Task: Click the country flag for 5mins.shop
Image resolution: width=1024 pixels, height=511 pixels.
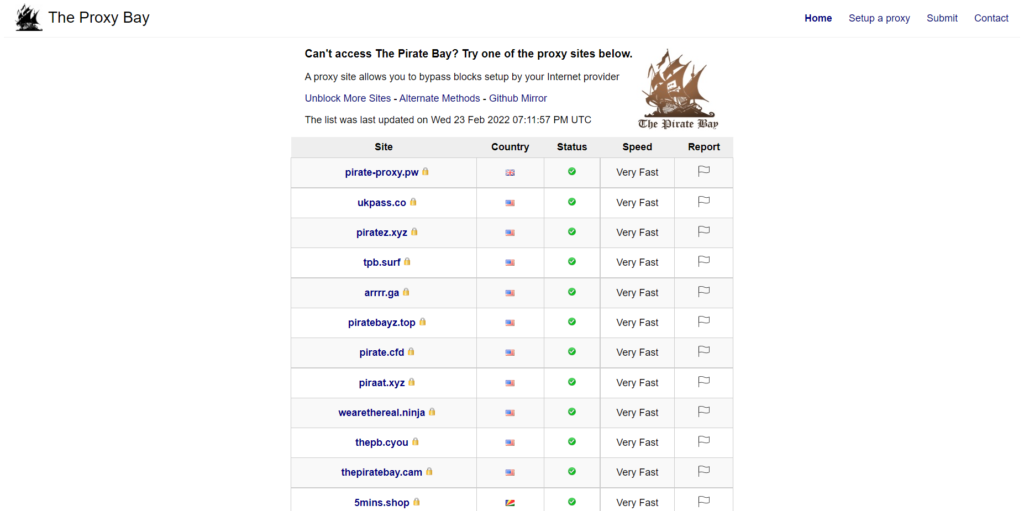Action: (x=510, y=503)
